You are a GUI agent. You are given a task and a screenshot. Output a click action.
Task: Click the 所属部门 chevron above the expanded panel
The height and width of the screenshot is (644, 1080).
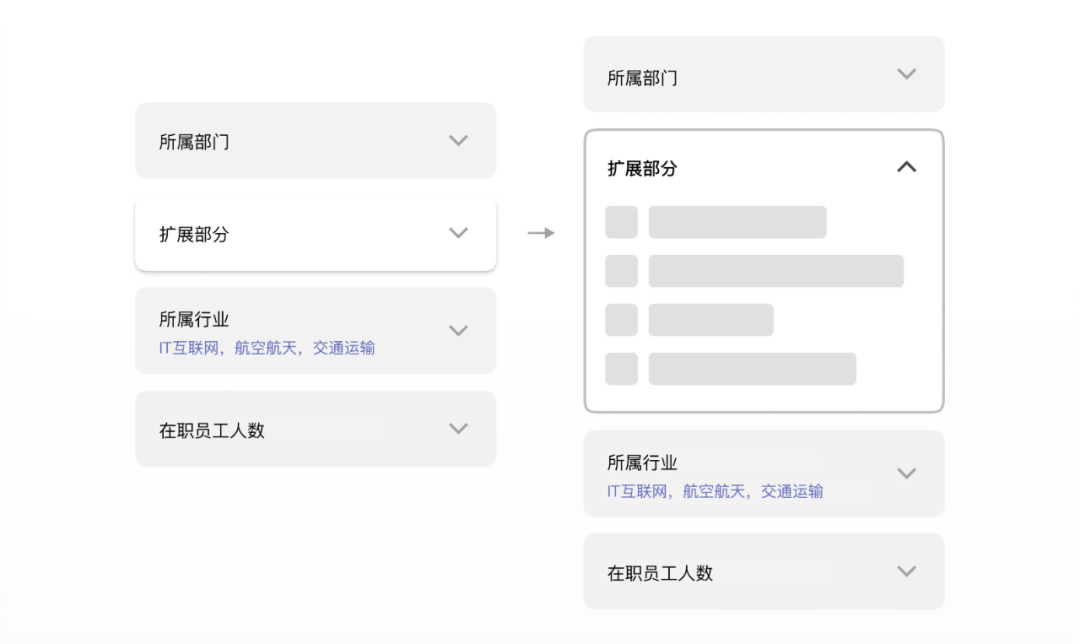tap(906, 74)
